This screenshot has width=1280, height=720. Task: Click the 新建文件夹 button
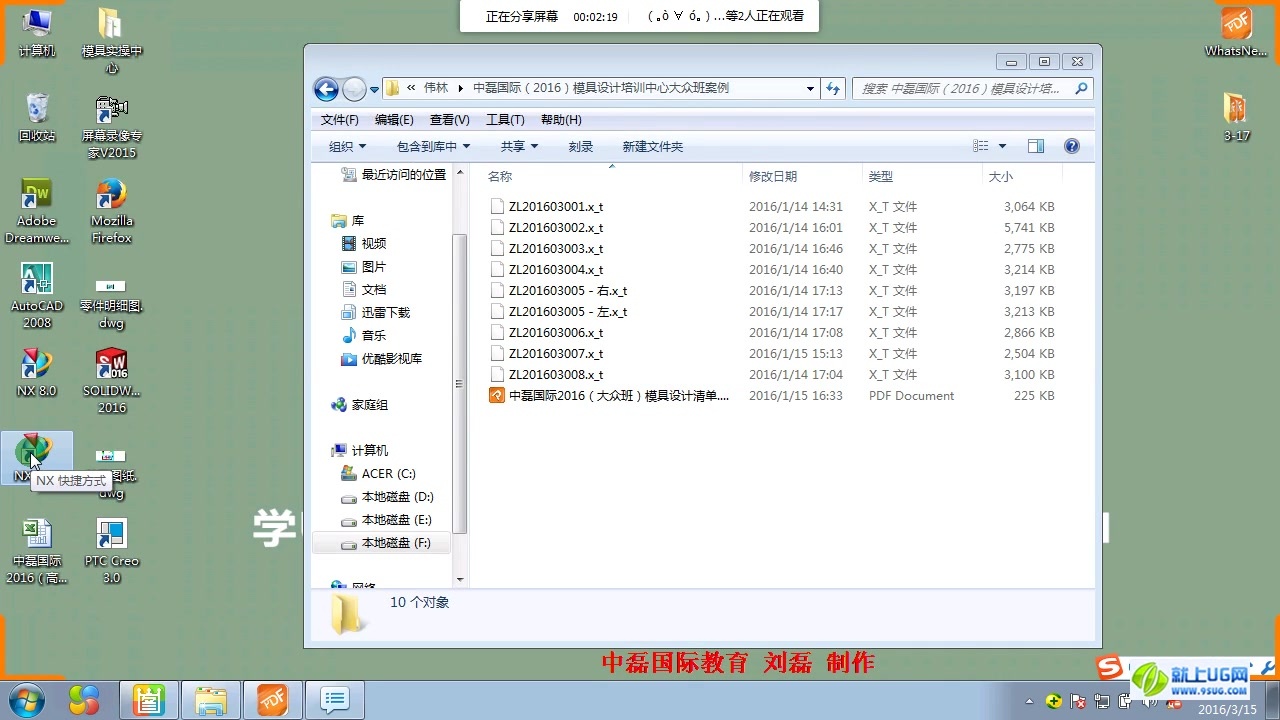click(x=652, y=146)
